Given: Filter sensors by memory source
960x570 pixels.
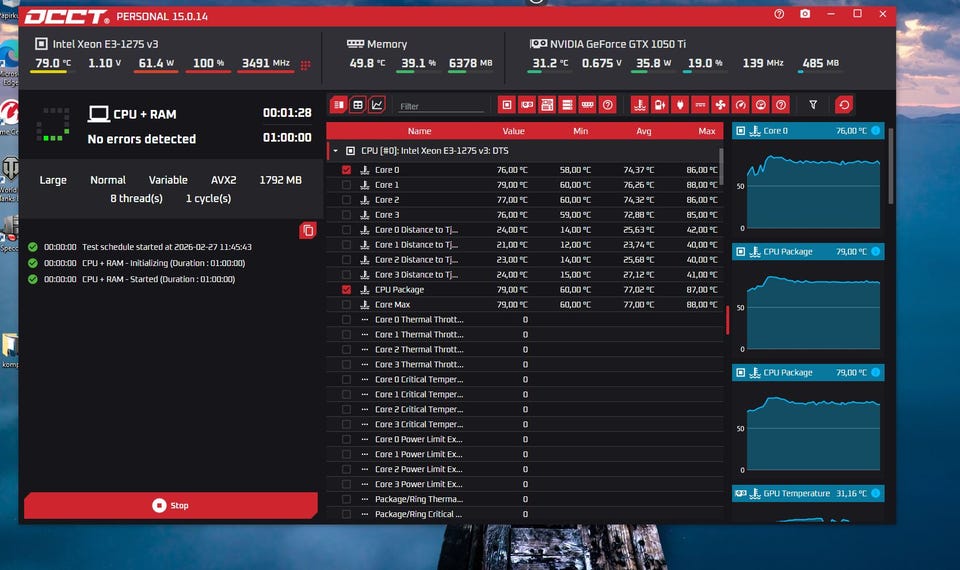Looking at the screenshot, I should (587, 105).
